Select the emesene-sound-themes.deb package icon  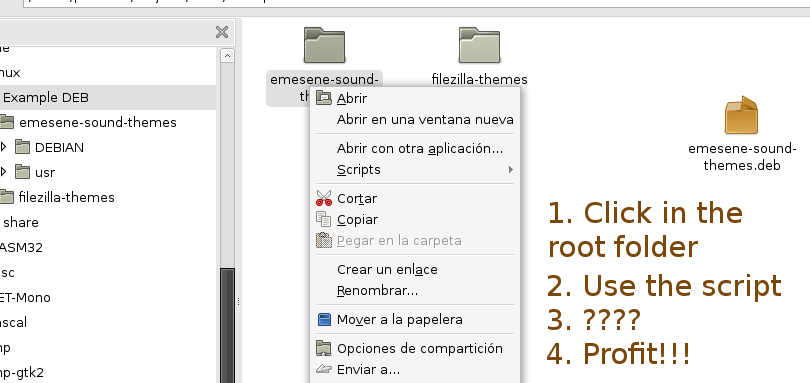click(741, 115)
